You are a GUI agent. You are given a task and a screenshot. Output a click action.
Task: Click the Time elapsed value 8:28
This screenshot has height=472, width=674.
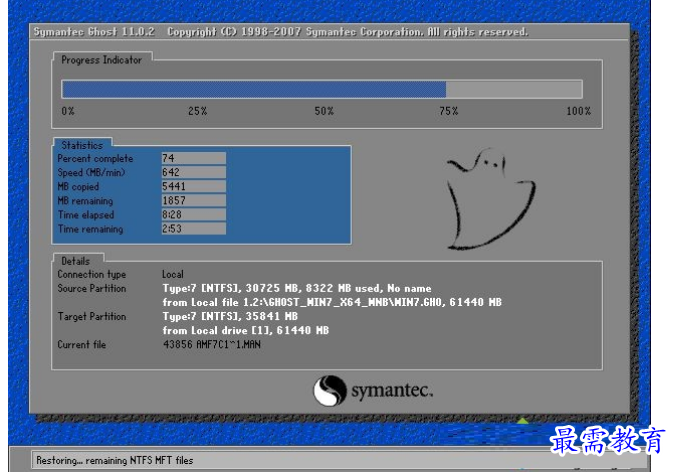193,215
